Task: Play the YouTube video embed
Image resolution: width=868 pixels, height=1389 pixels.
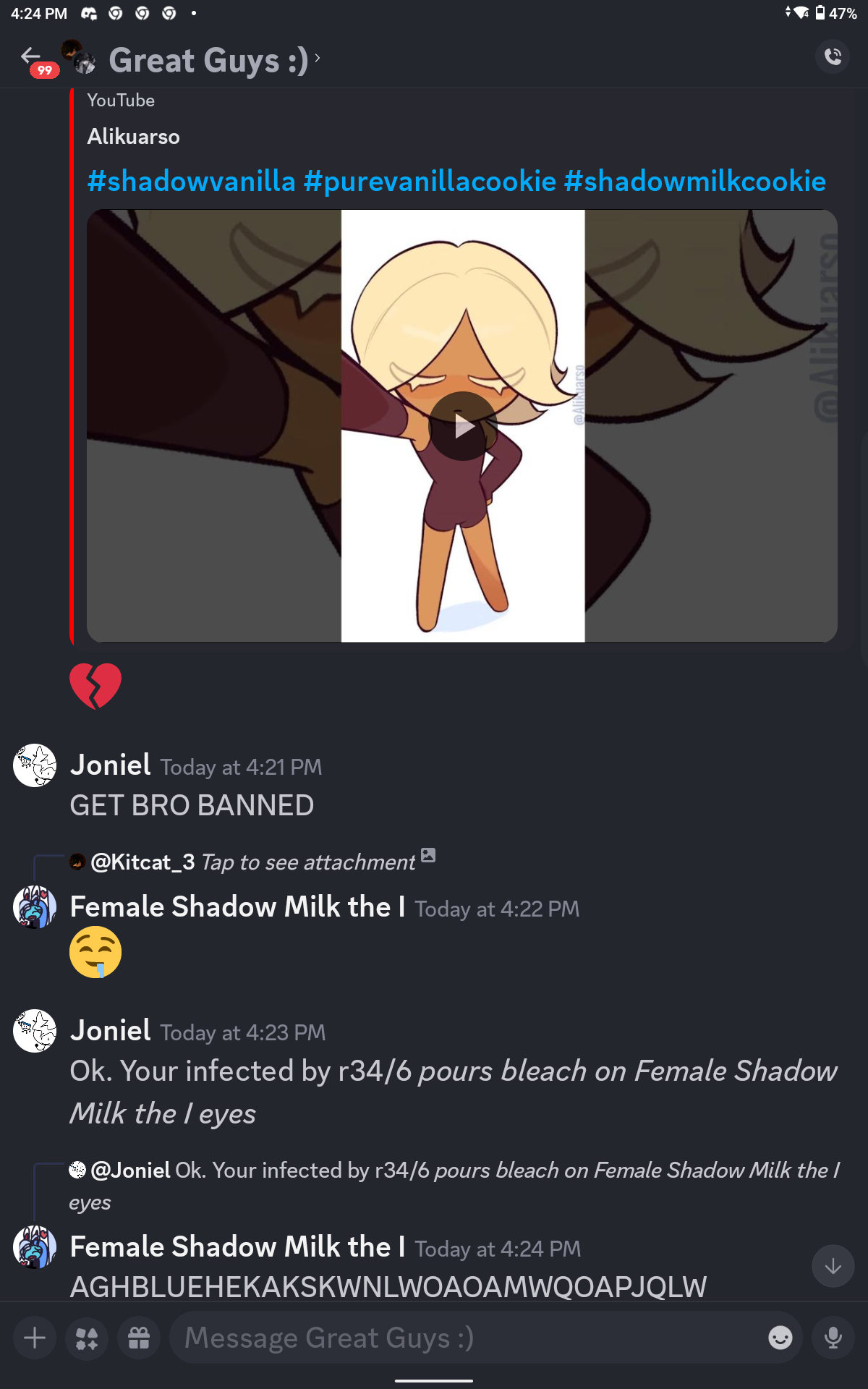Action: click(x=463, y=426)
